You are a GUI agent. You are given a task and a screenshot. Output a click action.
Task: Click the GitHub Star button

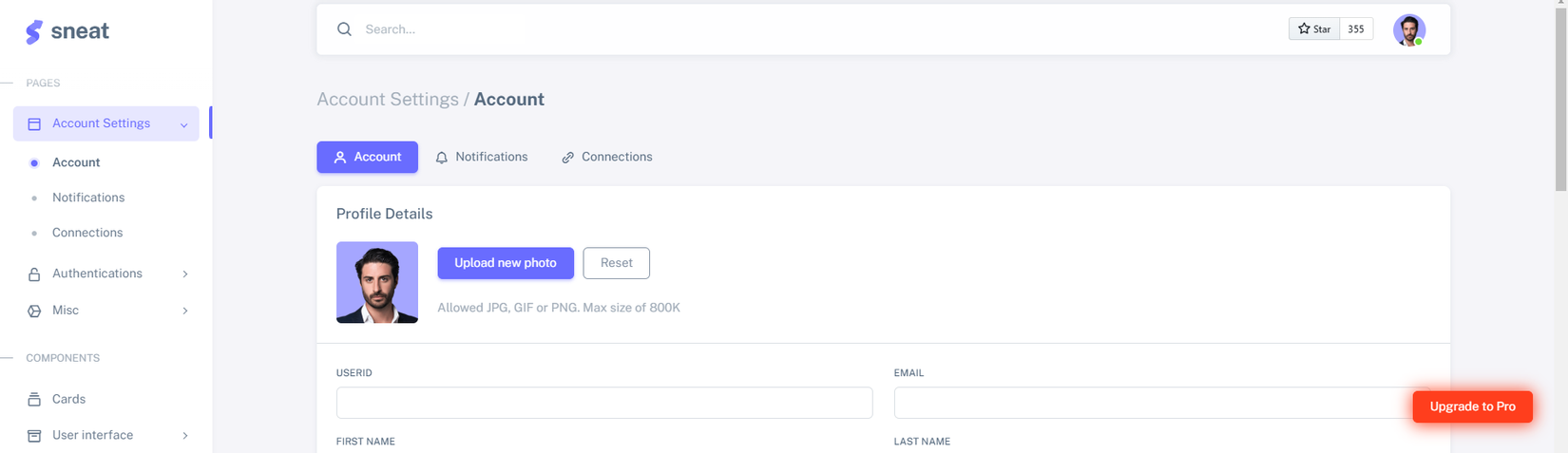1314,29
